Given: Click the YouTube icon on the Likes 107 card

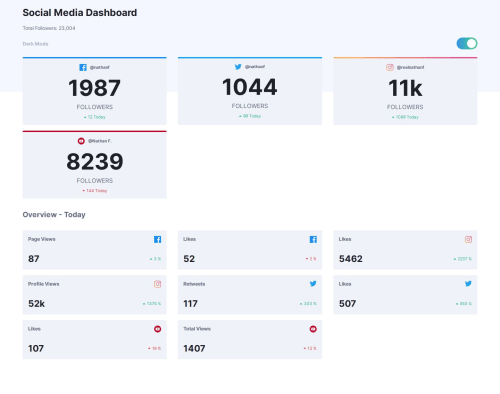Looking at the screenshot, I should pos(158,329).
